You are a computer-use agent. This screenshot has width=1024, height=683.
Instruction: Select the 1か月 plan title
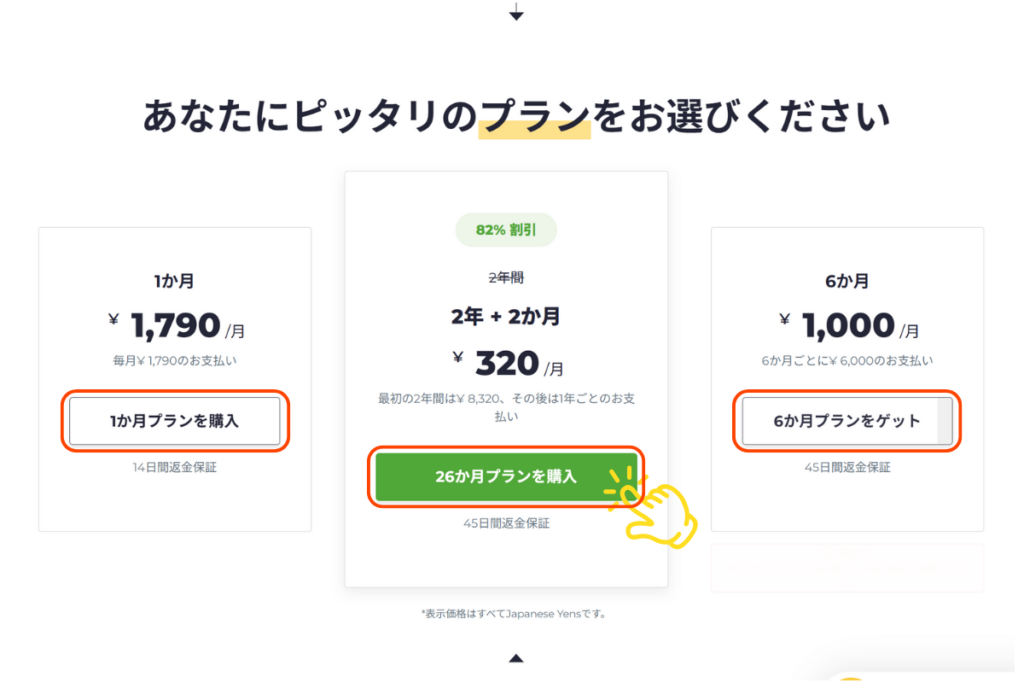coord(175,282)
